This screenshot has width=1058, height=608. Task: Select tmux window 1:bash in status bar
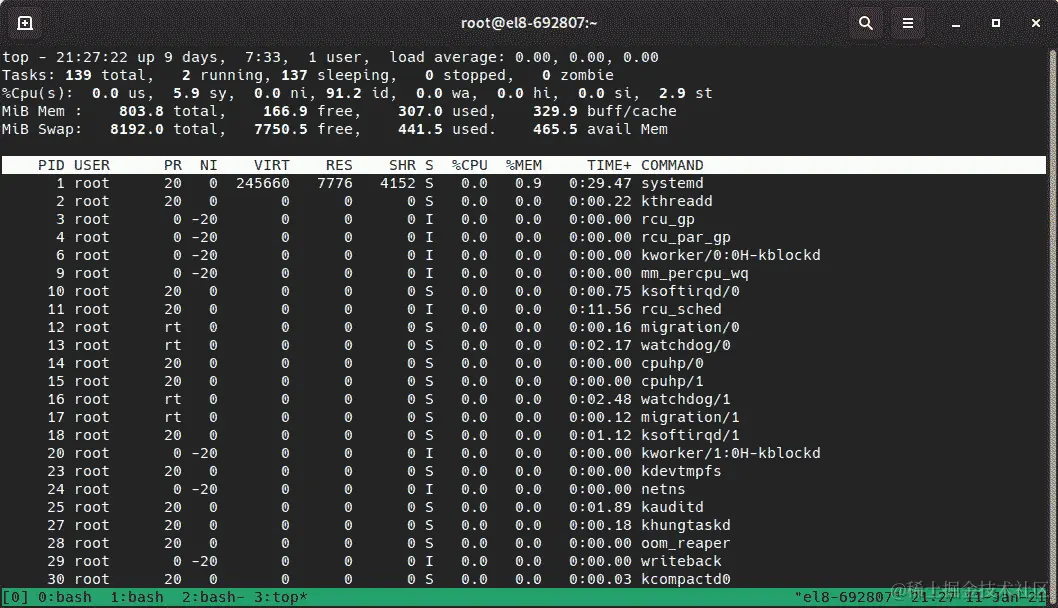tap(137, 597)
